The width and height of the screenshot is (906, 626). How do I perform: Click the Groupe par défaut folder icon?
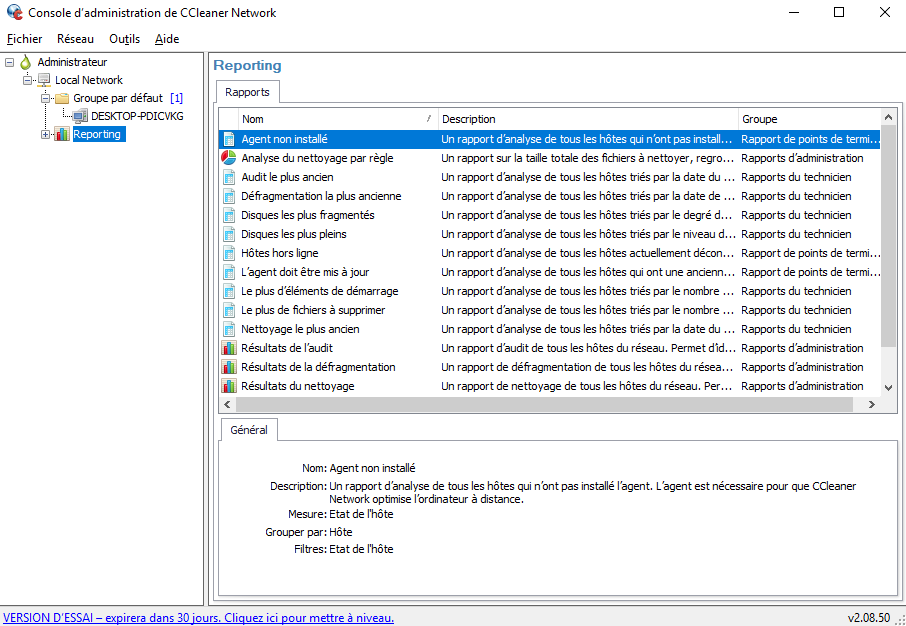coord(62,98)
